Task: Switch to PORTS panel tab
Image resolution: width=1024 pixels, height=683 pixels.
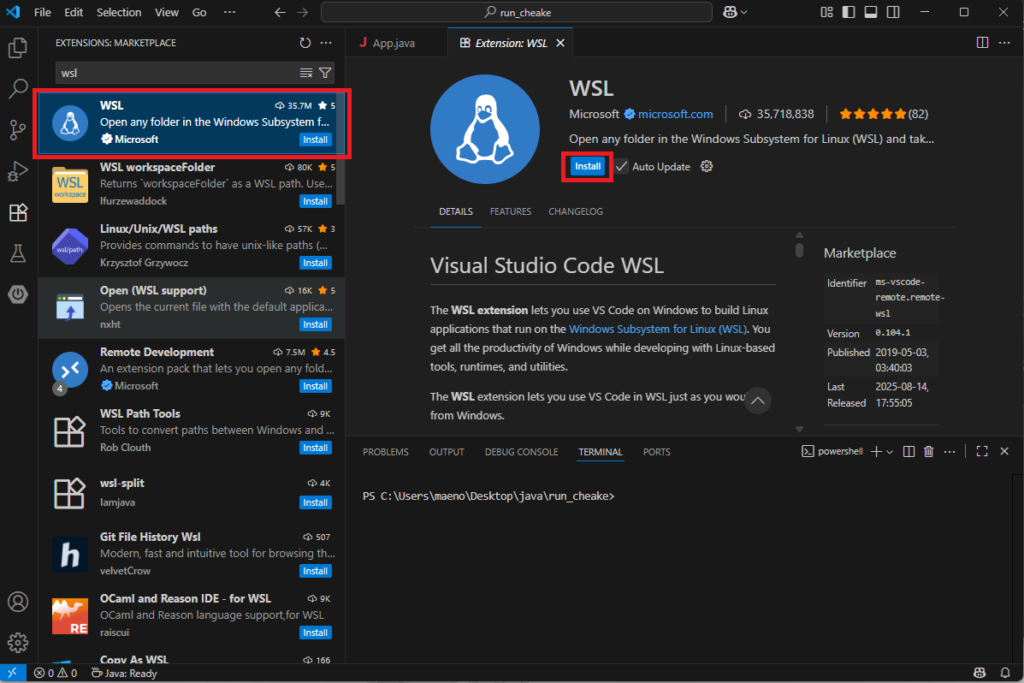Action: pyautogui.click(x=656, y=452)
